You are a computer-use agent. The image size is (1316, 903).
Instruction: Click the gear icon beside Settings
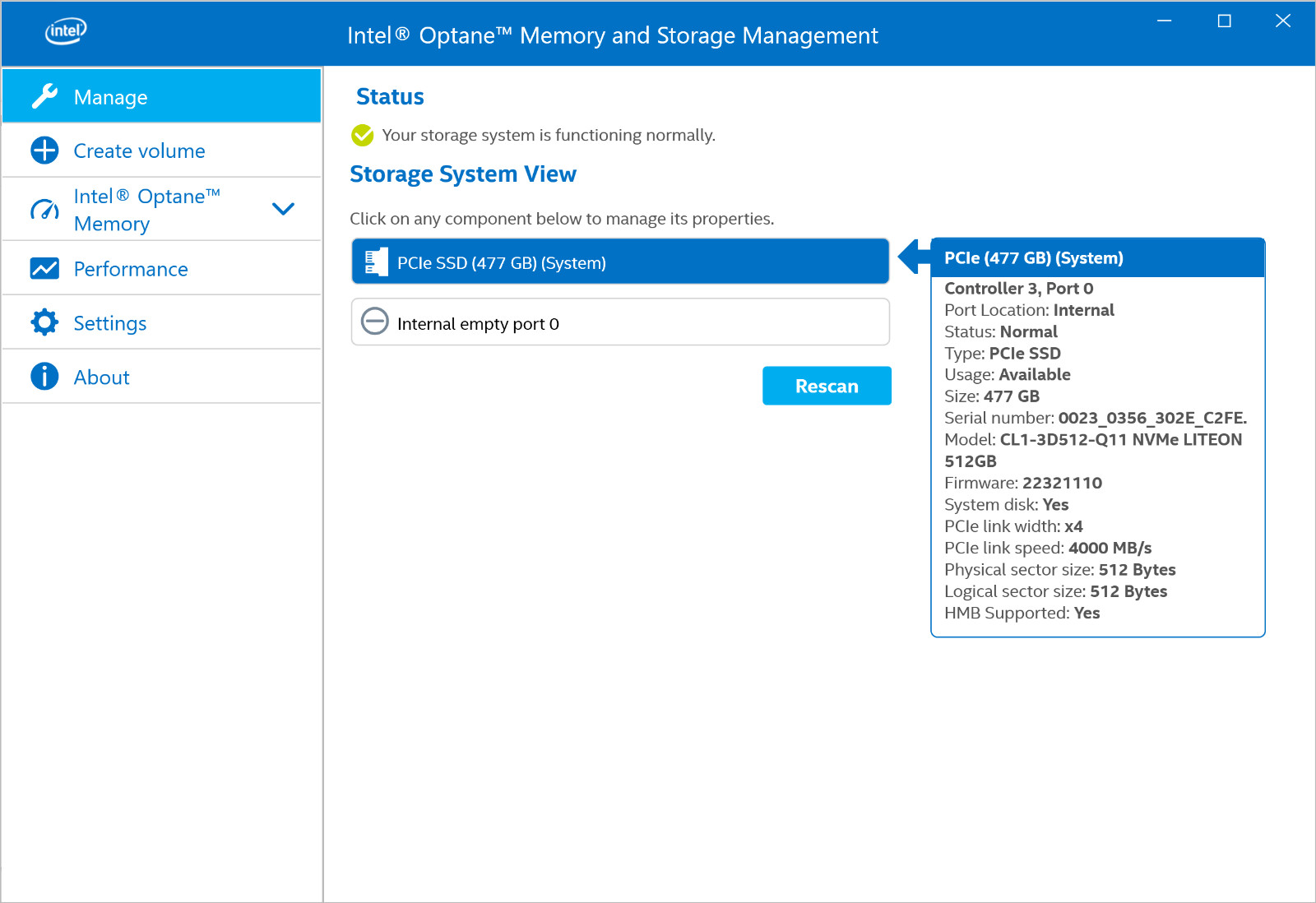point(44,322)
